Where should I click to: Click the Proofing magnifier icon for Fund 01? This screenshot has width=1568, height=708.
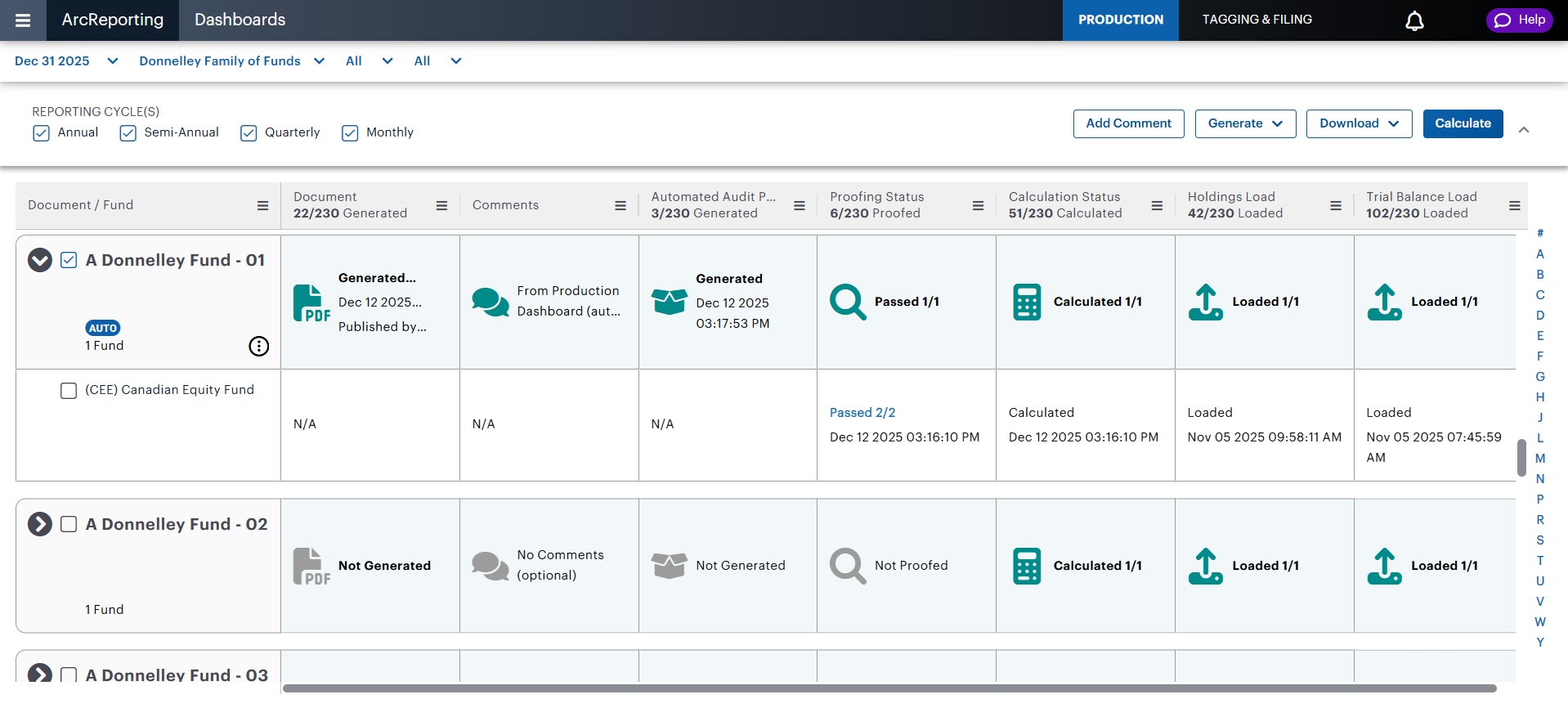pyautogui.click(x=848, y=302)
